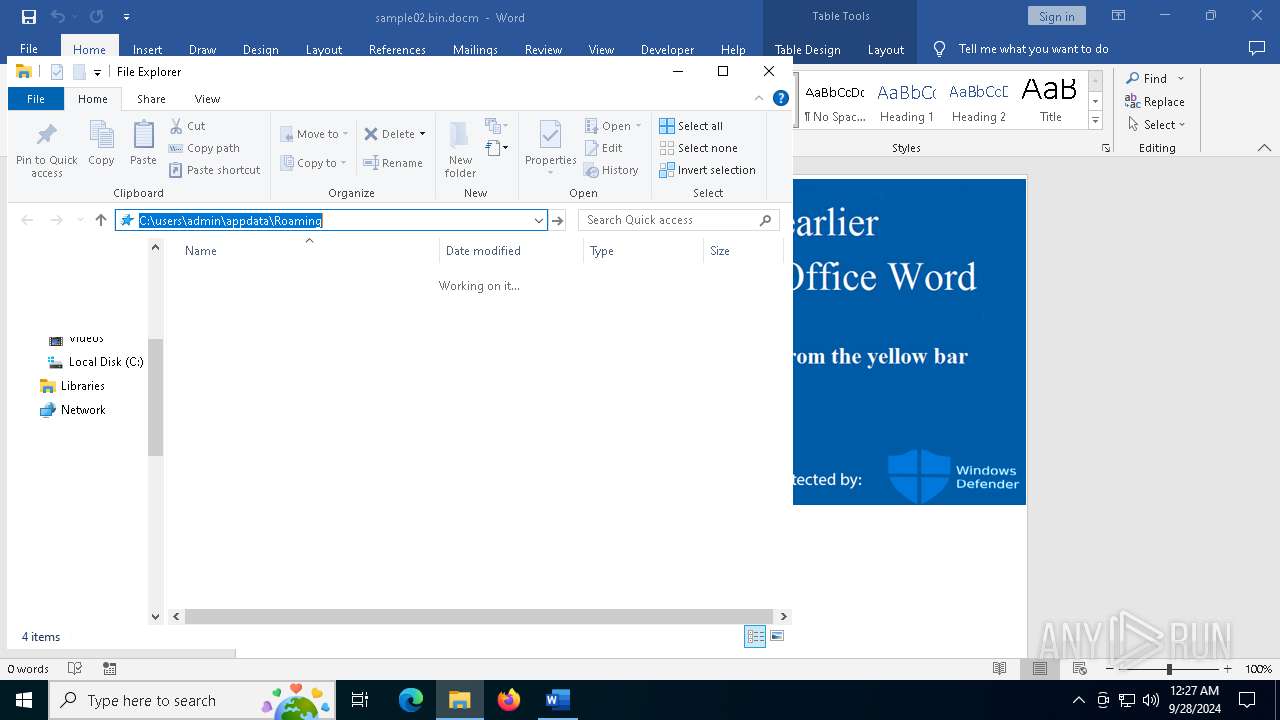Click the Copy icon in Clipboard group
The height and width of the screenshot is (720, 1280).
[x=101, y=144]
